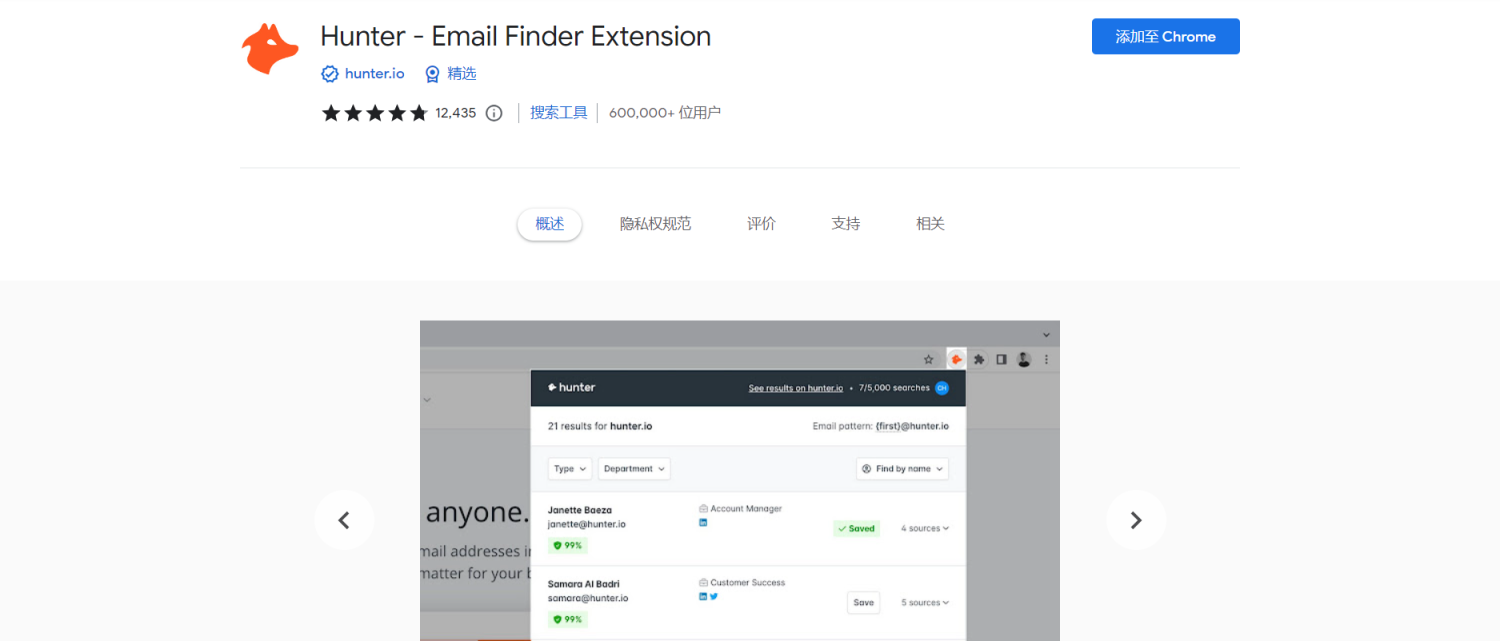Click the bookmark star in the screenshot toolbar

click(930, 358)
